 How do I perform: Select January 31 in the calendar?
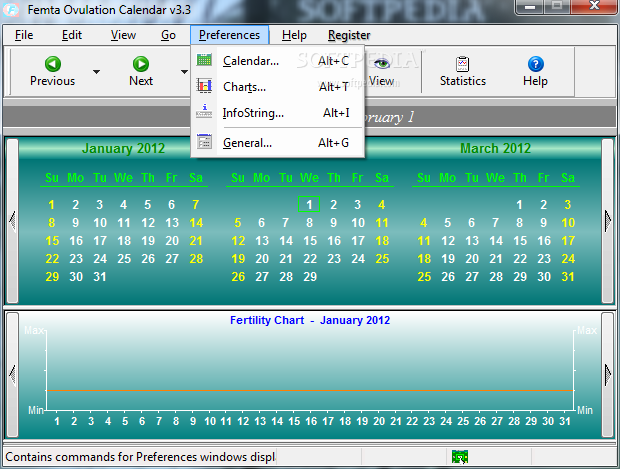[100, 276]
